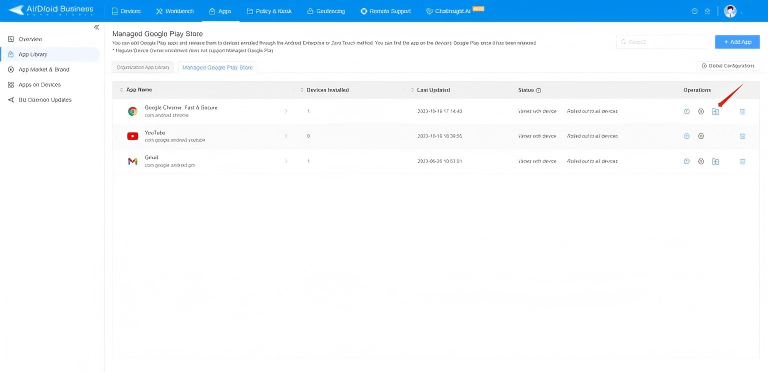
Task: Expand the Google Chrome row chevron
Action: point(286,111)
